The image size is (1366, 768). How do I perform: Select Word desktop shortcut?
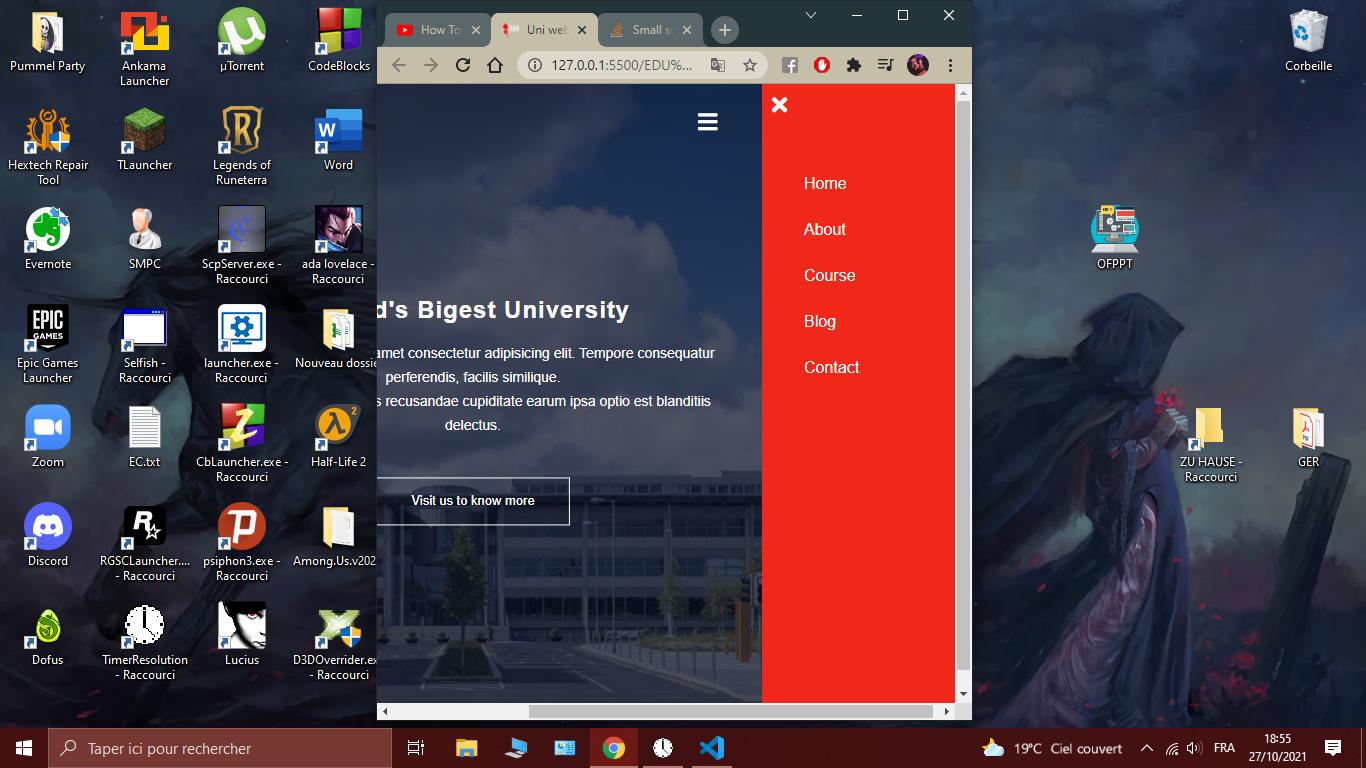[x=338, y=141]
